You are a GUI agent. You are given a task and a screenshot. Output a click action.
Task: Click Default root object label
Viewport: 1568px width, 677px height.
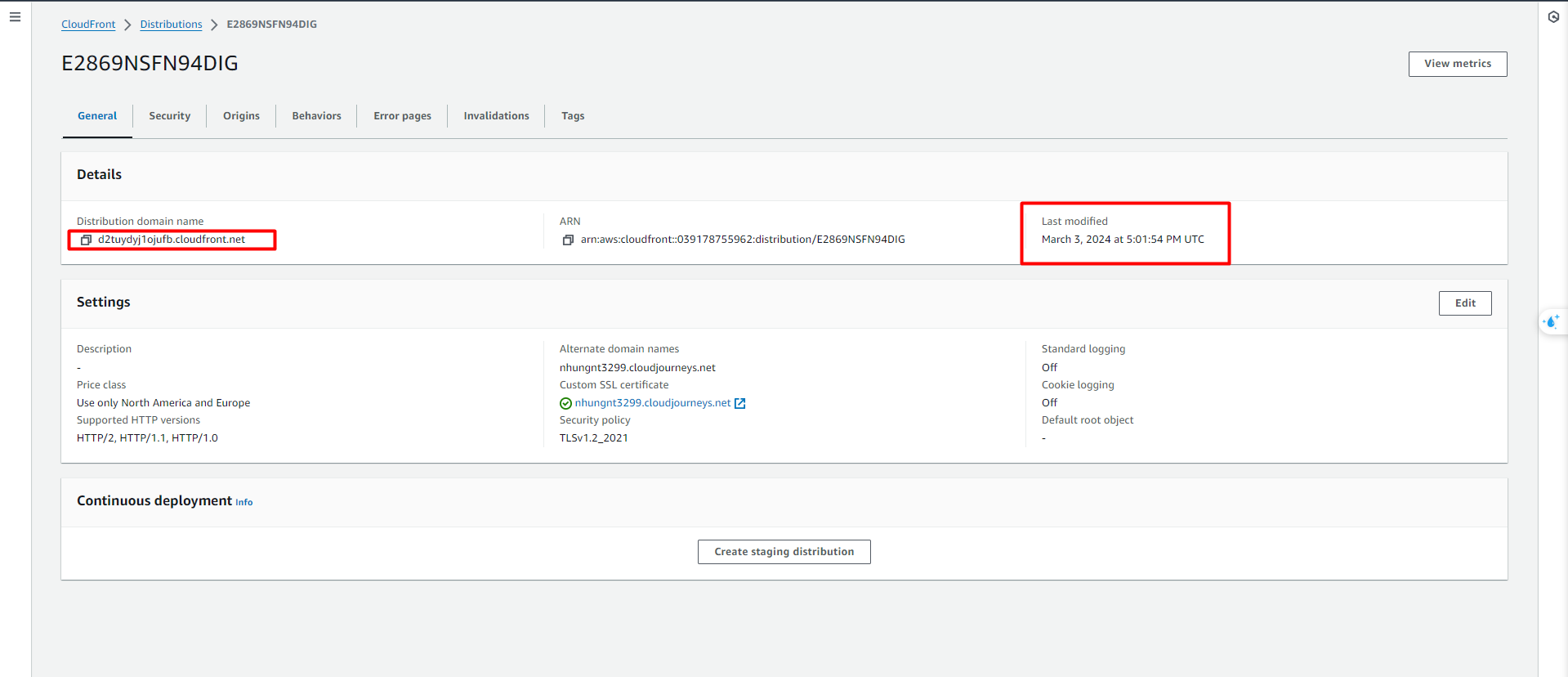click(1088, 420)
